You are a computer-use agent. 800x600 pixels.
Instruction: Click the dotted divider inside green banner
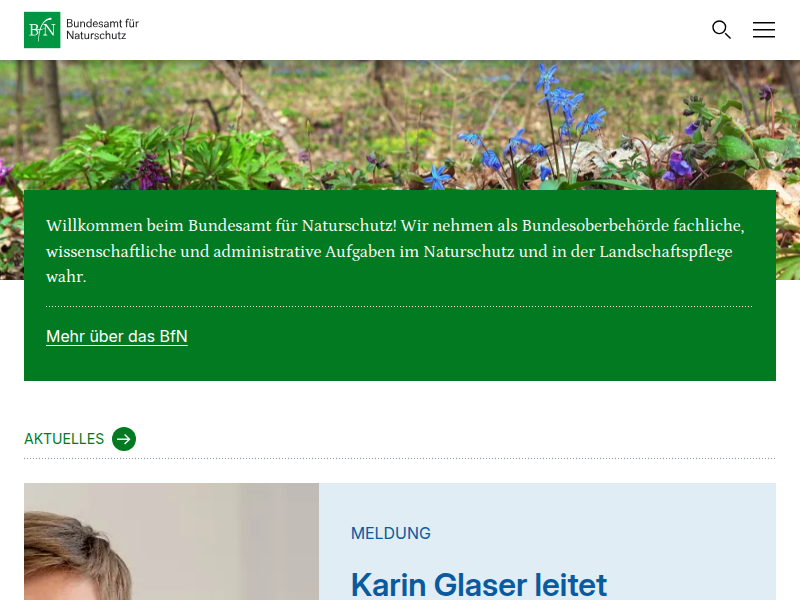click(x=399, y=307)
